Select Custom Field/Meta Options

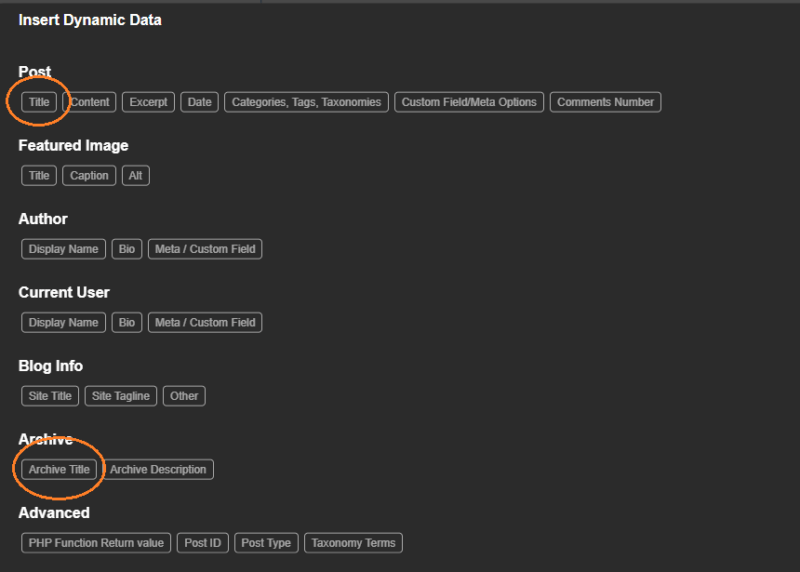[469, 102]
